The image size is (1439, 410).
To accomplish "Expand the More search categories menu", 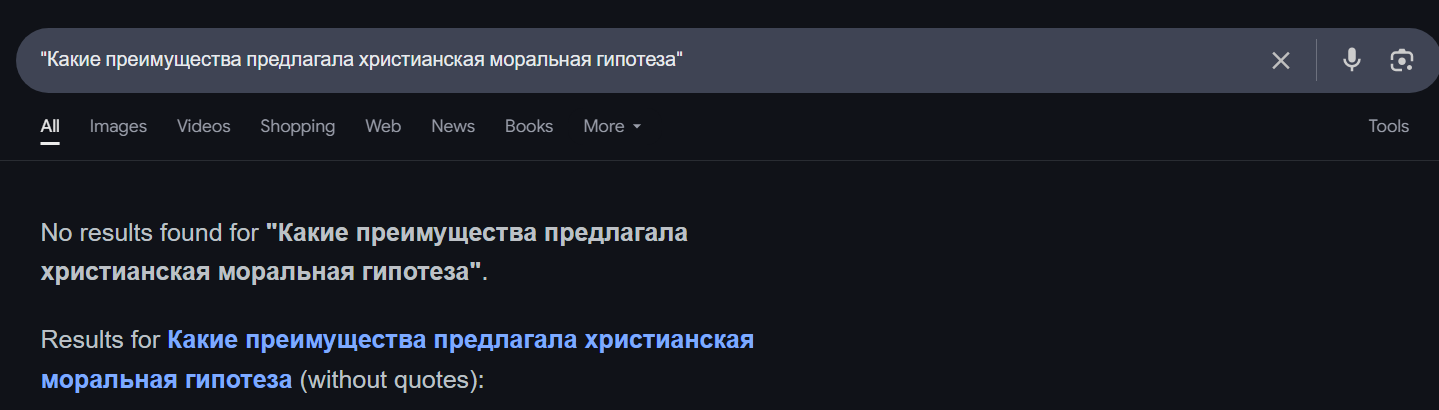I will [612, 126].
